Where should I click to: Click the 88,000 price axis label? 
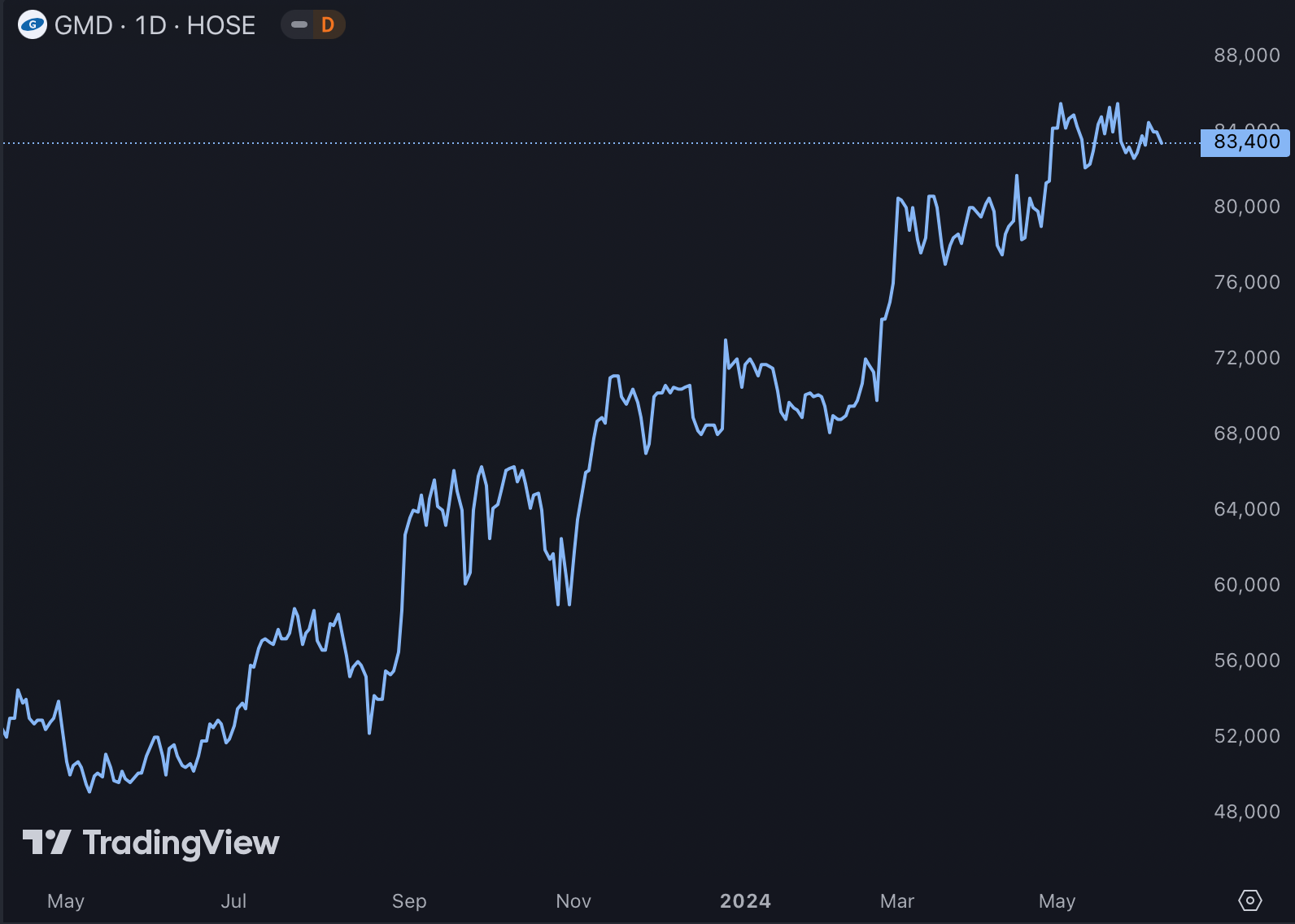coord(1247,55)
